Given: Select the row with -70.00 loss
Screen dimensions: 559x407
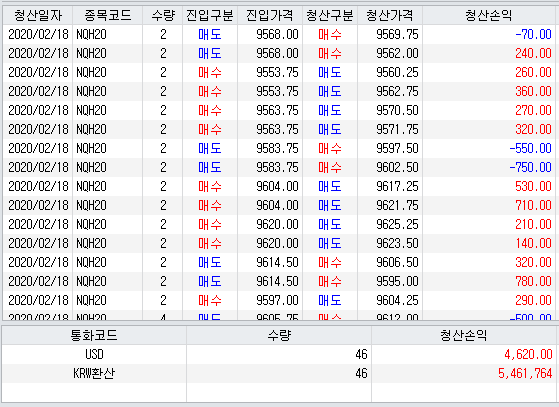Looking at the screenshot, I should pyautogui.click(x=279, y=35).
